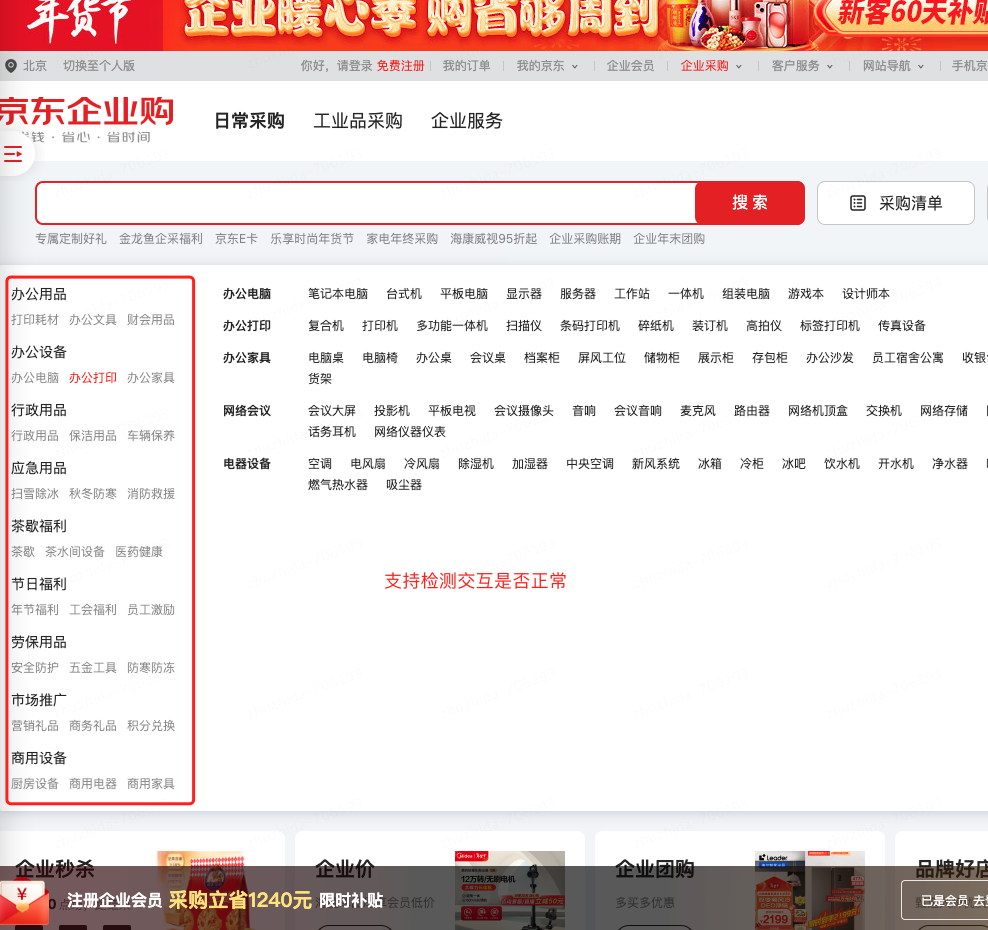988x930 pixels.
Task: Select 劳保用品 category in sidebar
Action: click(39, 642)
